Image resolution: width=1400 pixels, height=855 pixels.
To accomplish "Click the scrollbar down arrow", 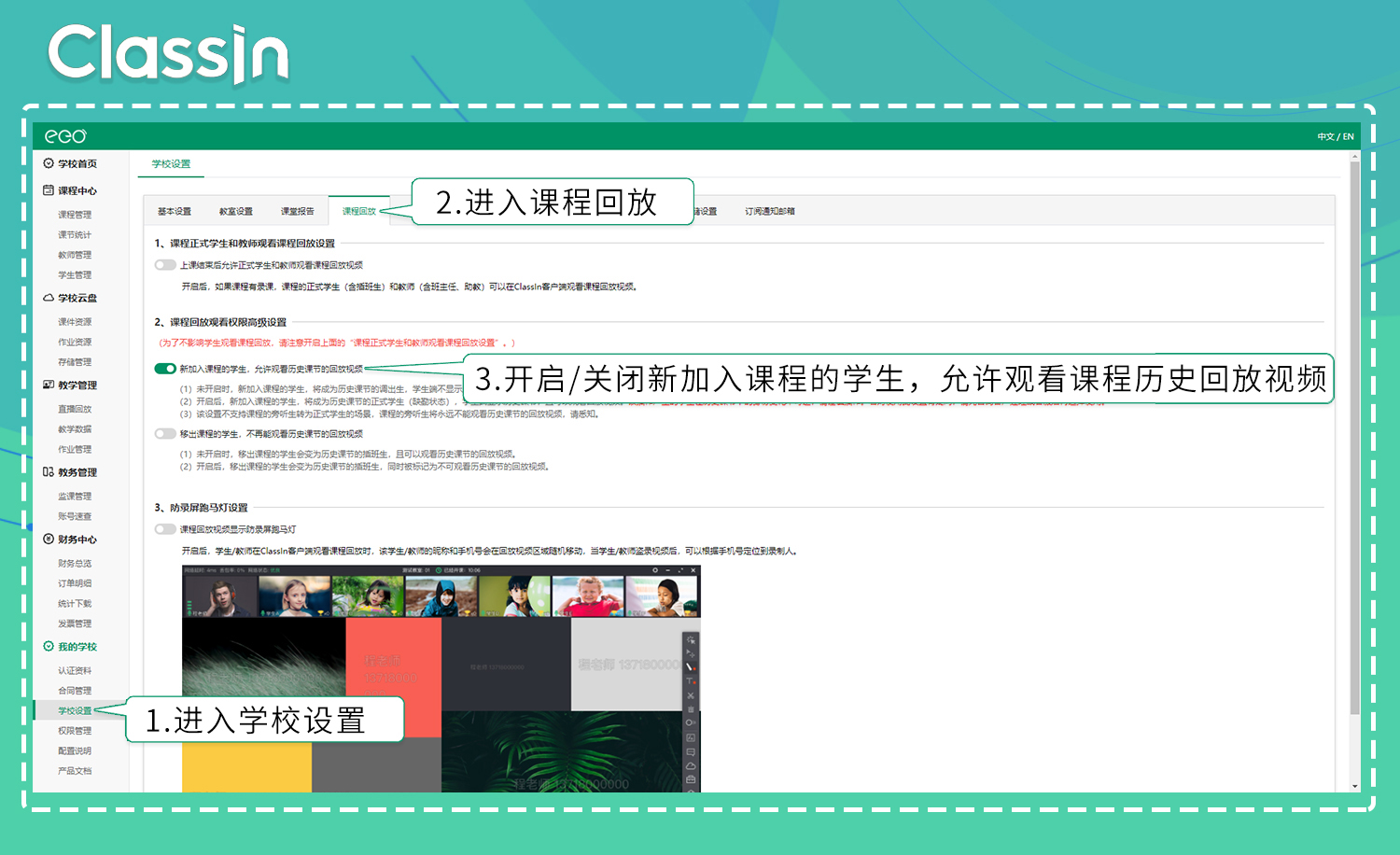I will 1355,787.
